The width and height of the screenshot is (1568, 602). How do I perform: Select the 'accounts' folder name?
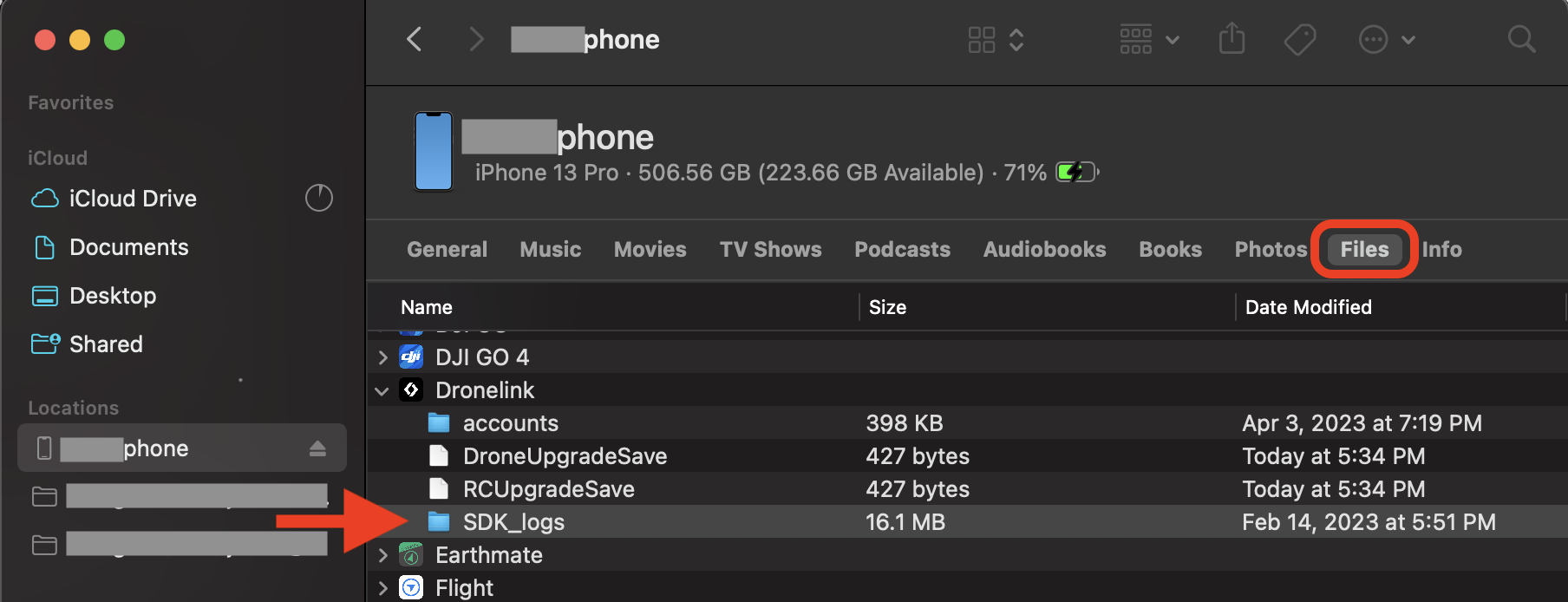tap(511, 423)
